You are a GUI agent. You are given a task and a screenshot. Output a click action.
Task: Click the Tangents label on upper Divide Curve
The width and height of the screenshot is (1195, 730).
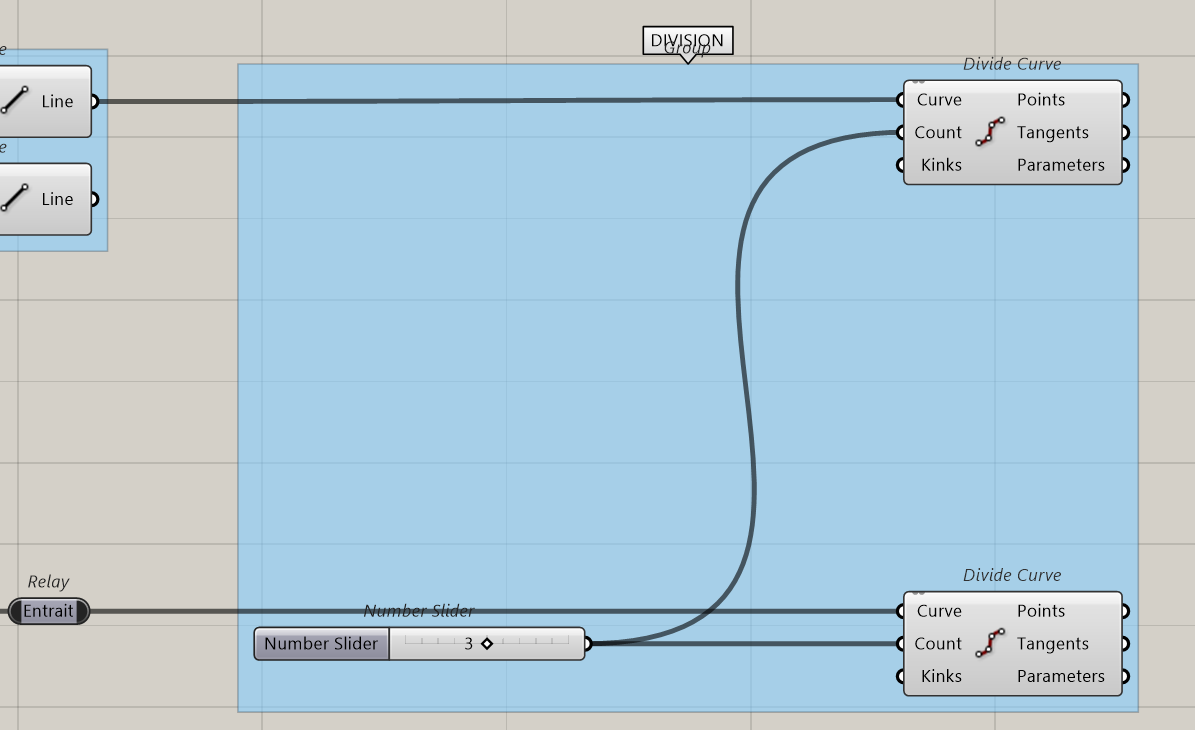tap(1052, 132)
